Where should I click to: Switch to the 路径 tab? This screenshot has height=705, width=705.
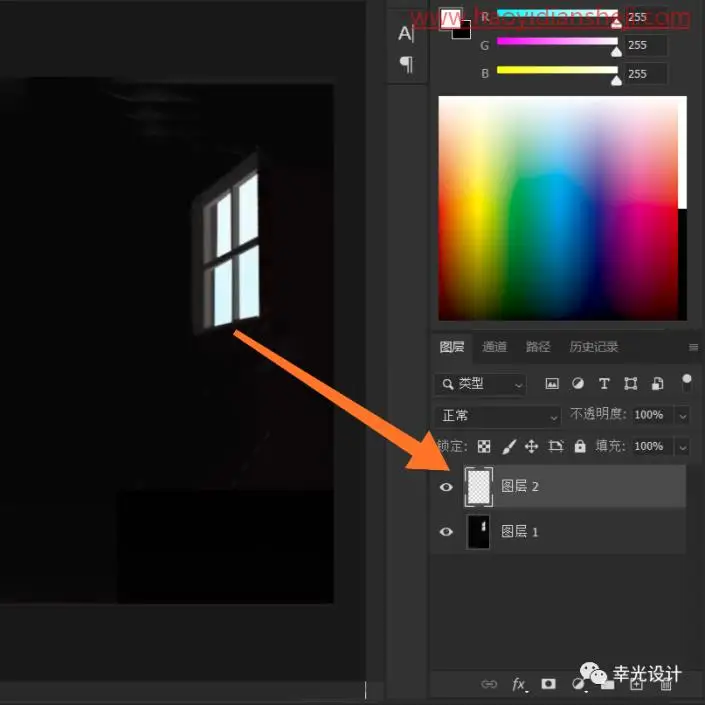[538, 347]
